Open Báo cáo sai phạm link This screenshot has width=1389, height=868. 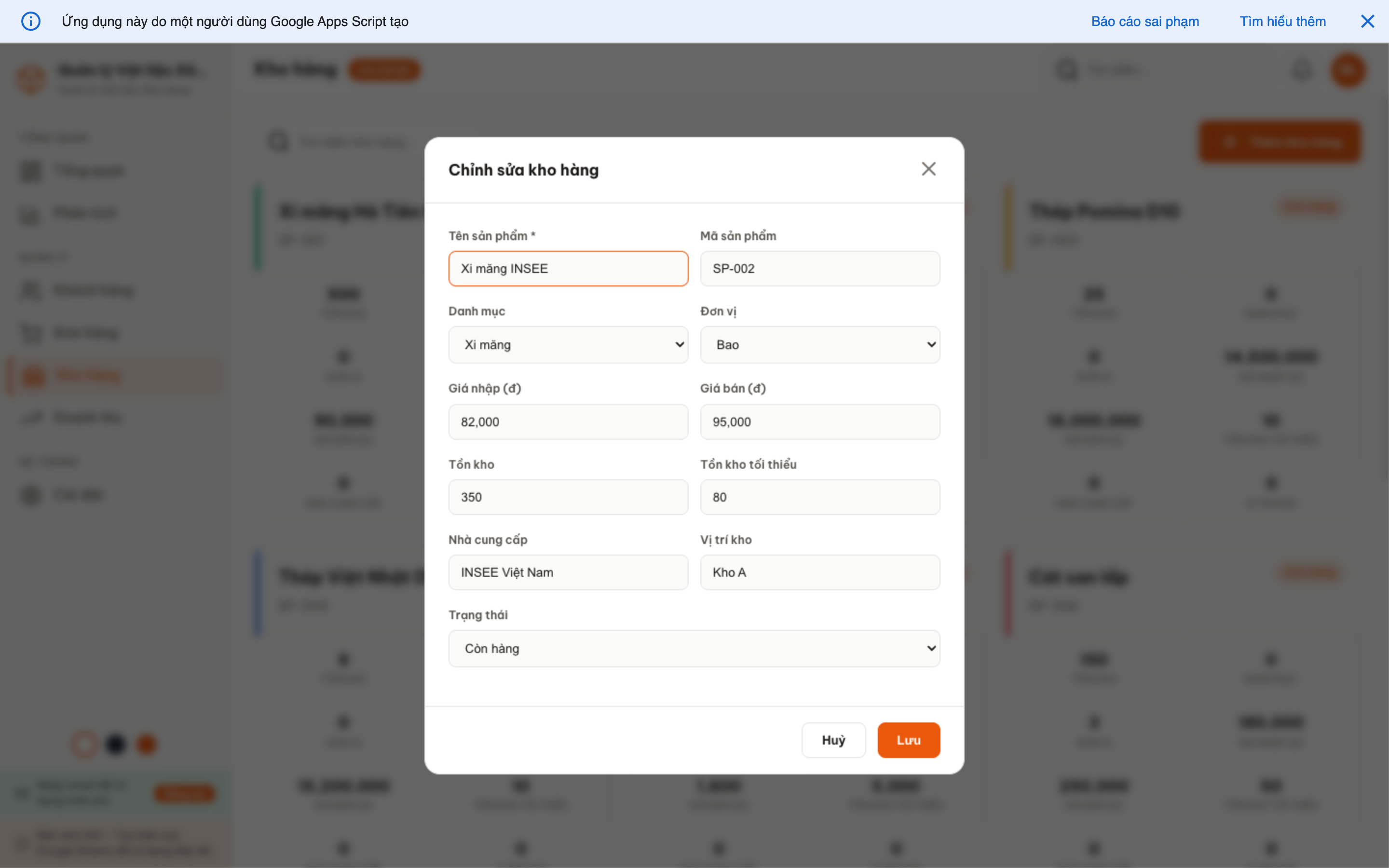coord(1144,21)
